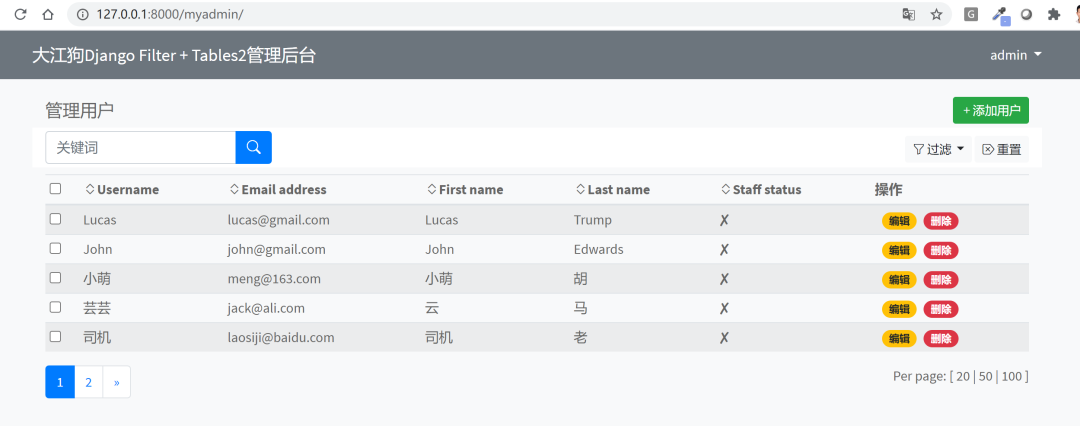Click the green 添加用户 button

(x=990, y=110)
